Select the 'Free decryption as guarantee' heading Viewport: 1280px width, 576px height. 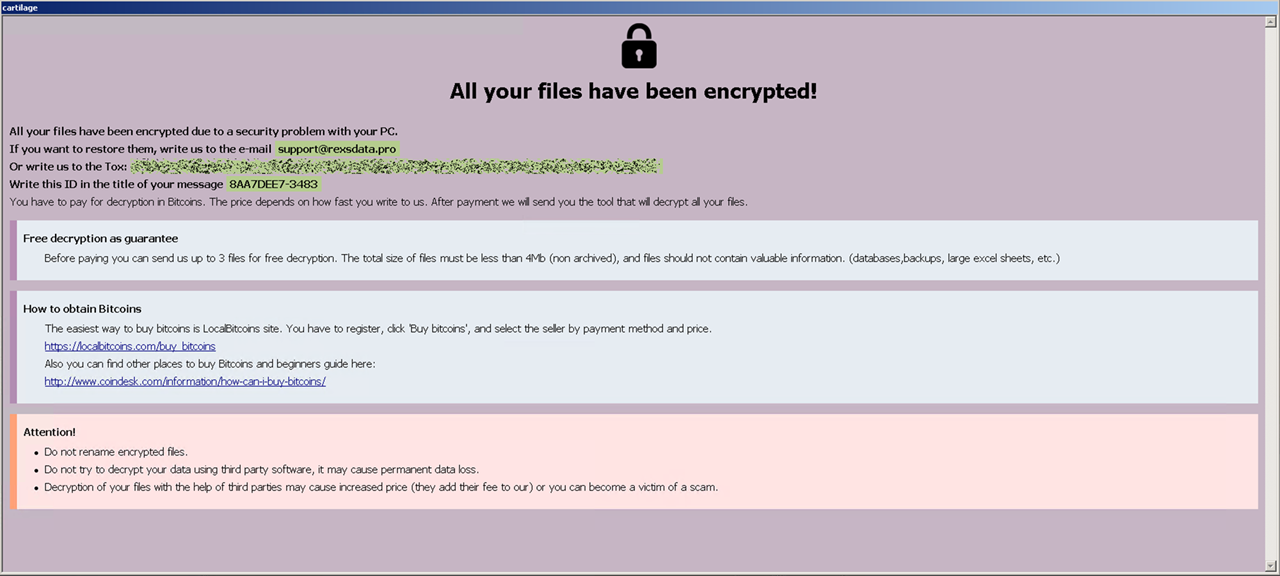[100, 238]
